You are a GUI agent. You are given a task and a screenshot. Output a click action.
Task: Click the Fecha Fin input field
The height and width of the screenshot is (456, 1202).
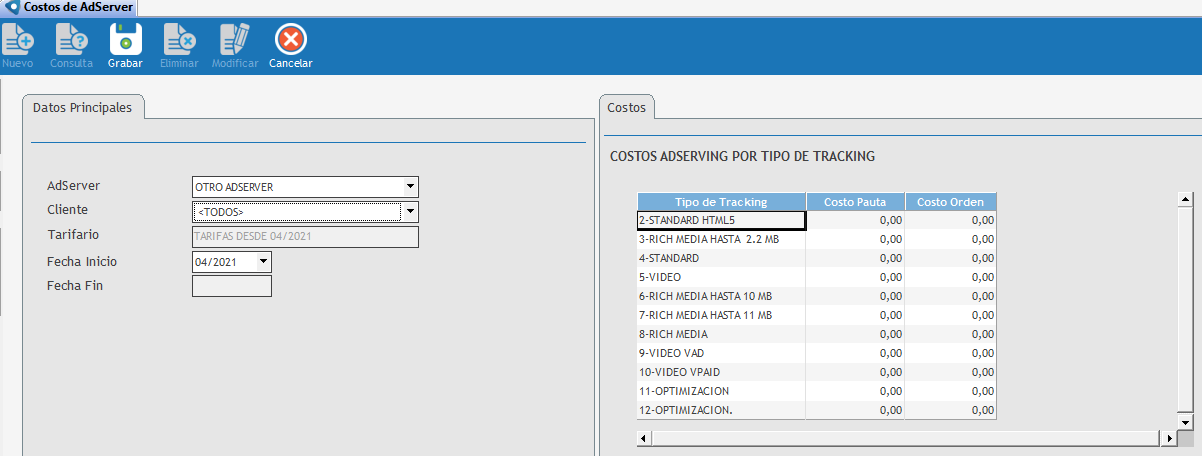pyautogui.click(x=231, y=286)
